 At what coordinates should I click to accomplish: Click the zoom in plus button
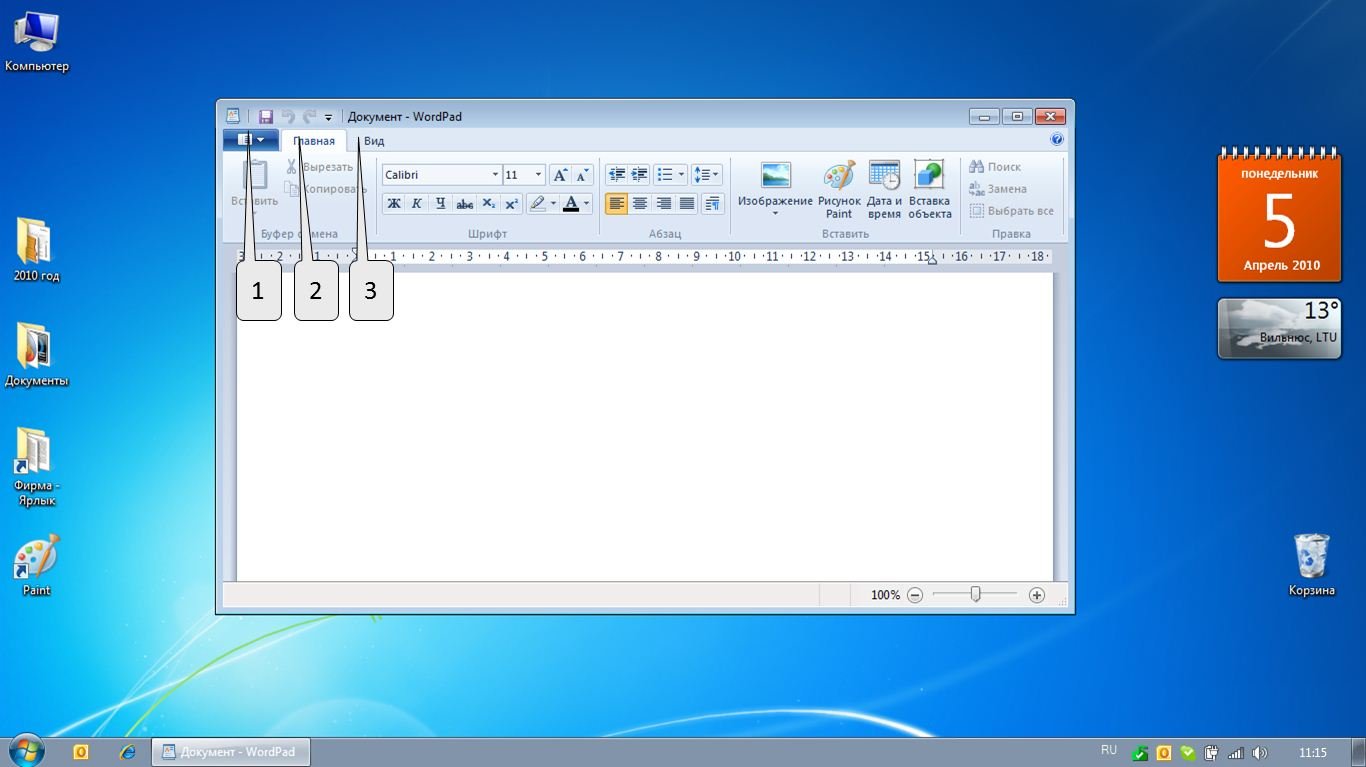coord(1037,595)
